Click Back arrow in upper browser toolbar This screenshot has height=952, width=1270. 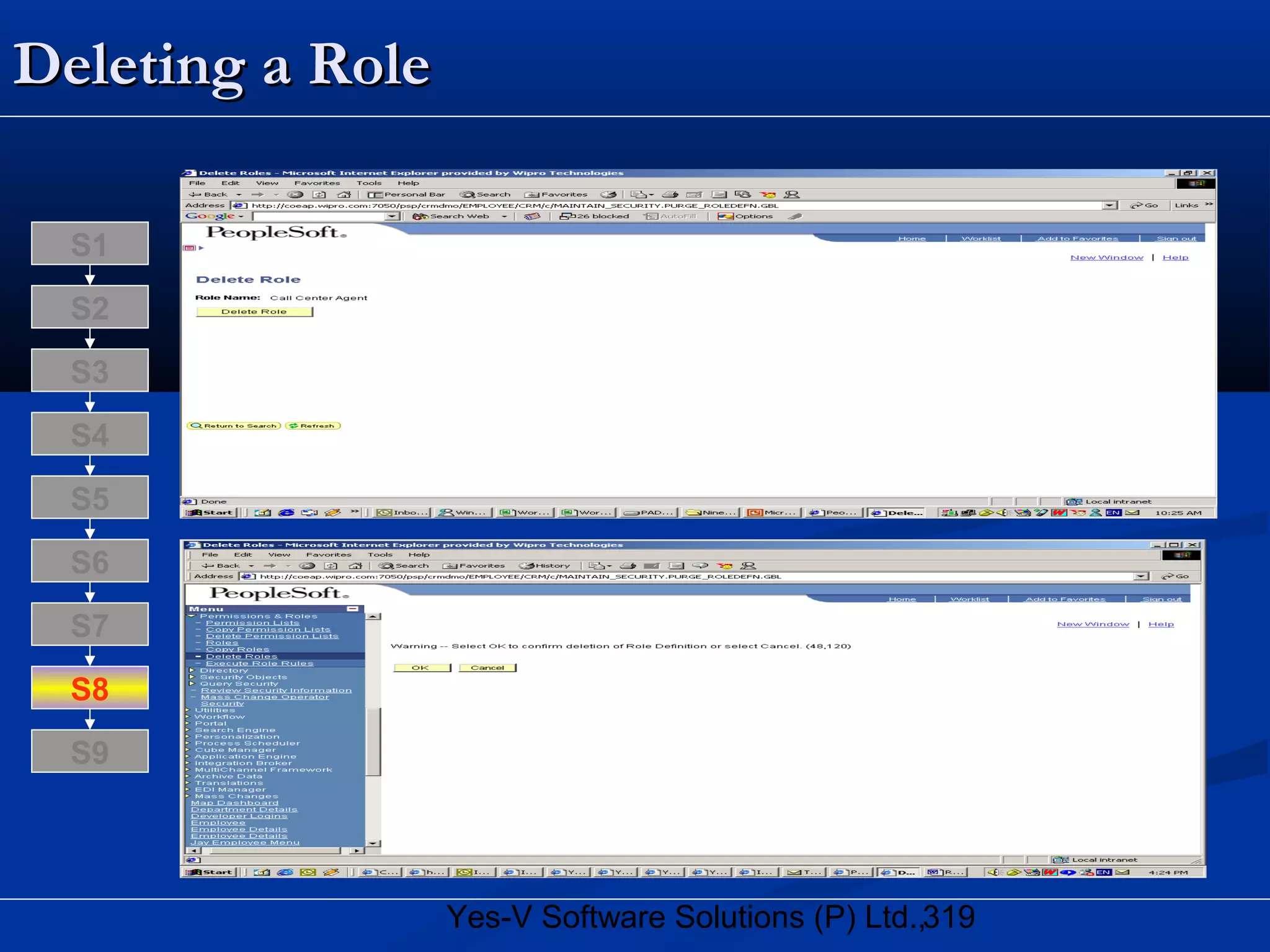pos(209,195)
